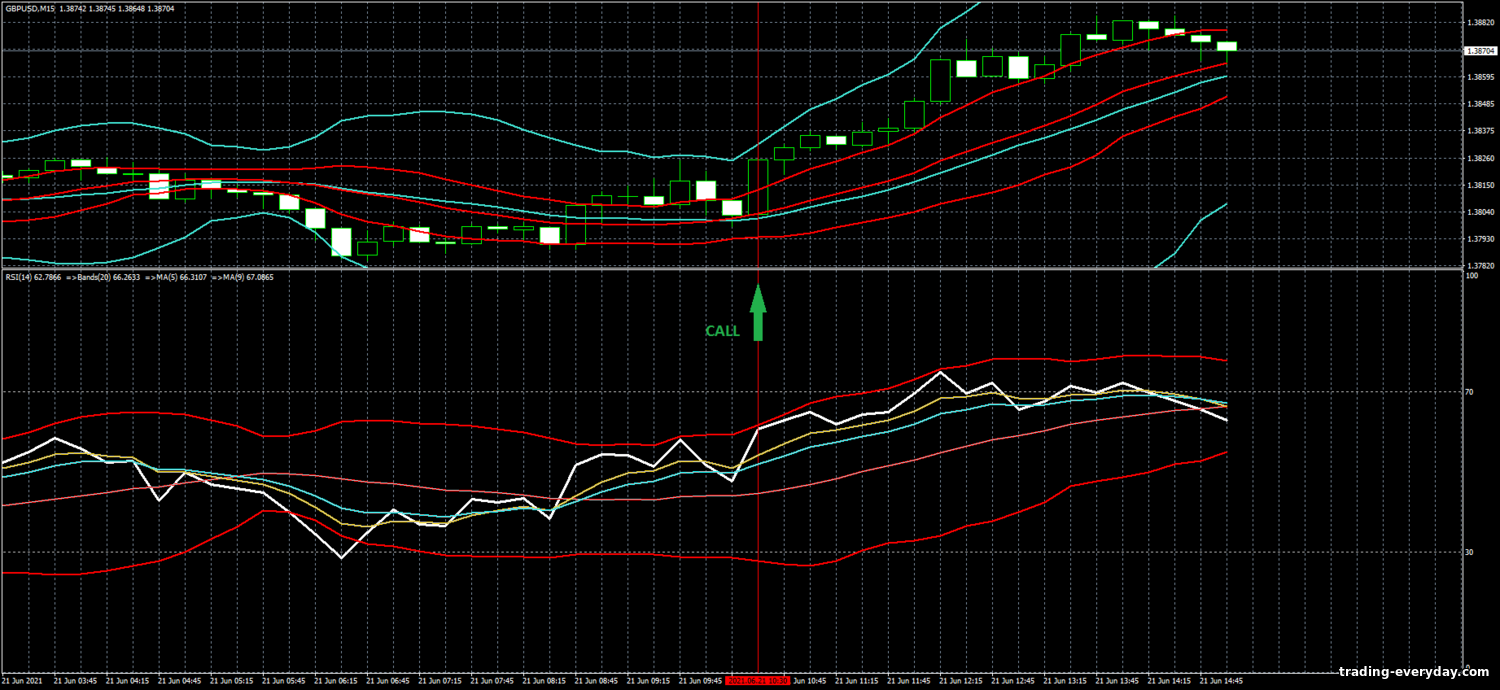The height and width of the screenshot is (690, 1500).
Task: Select the '21 Jun 07:45' time label
Action: (491, 681)
